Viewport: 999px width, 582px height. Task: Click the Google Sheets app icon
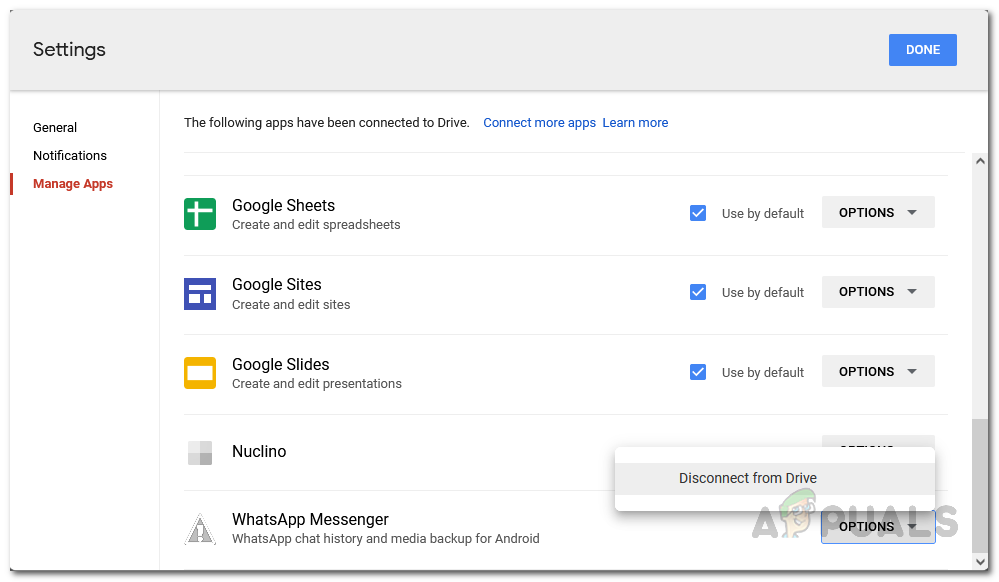[x=200, y=213]
